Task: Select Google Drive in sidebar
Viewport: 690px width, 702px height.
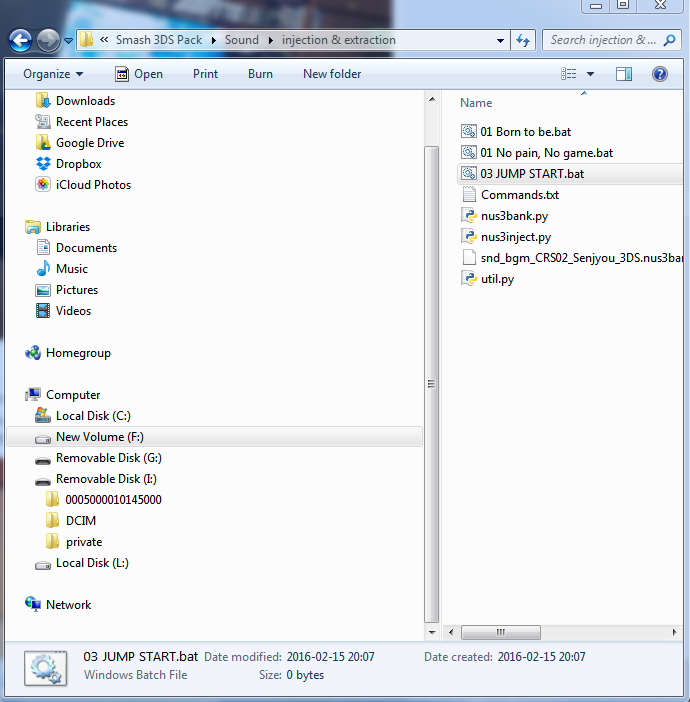Action: pos(80,143)
